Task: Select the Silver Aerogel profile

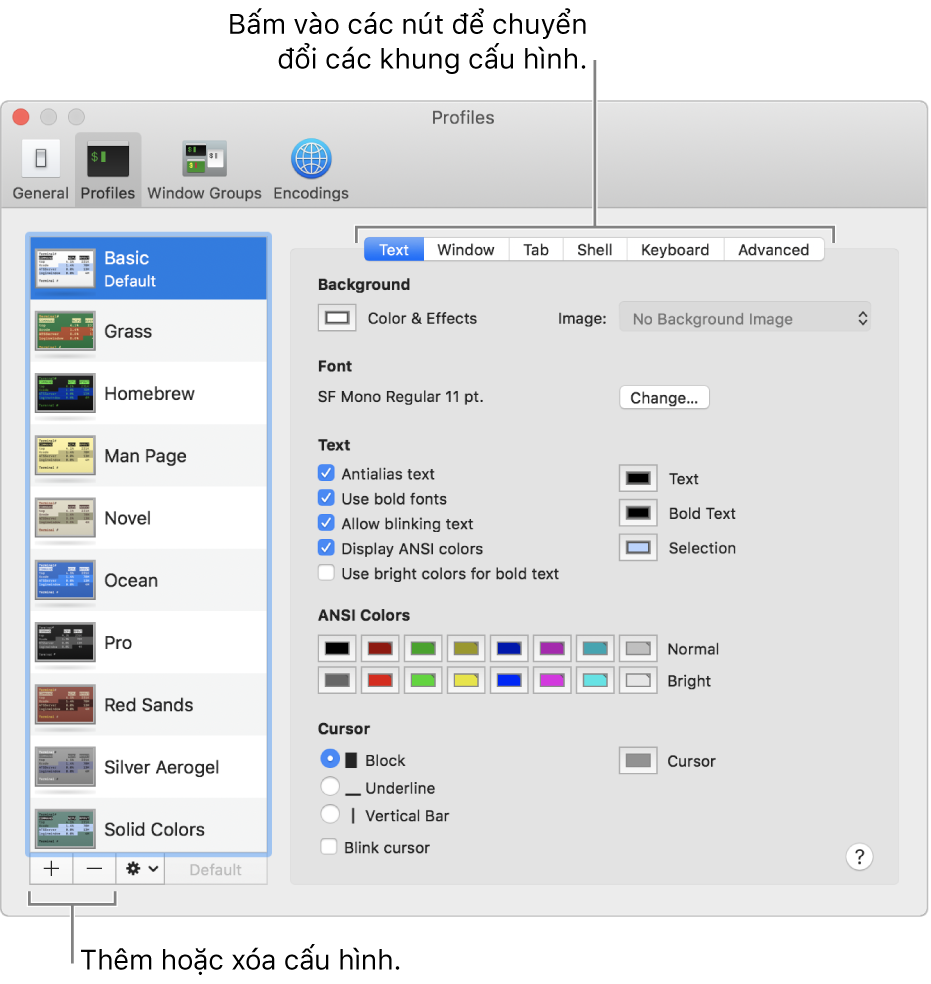Action: pos(149,767)
